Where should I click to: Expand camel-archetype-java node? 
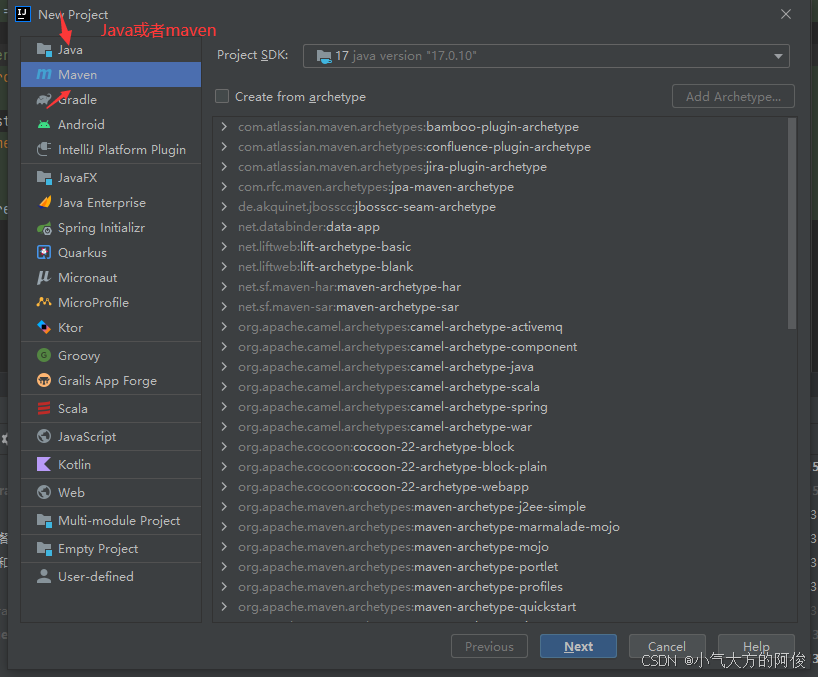pyautogui.click(x=224, y=367)
